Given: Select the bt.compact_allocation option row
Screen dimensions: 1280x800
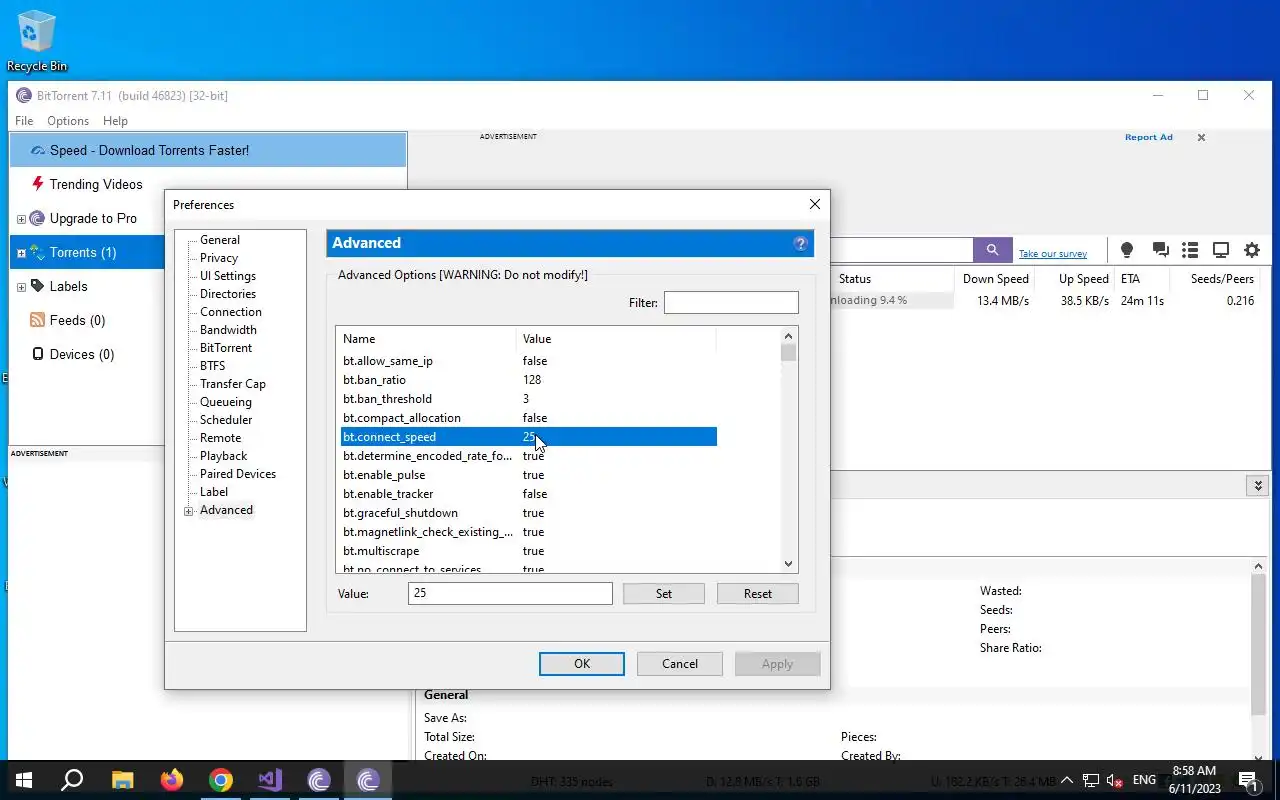Looking at the screenshot, I should 529,418.
